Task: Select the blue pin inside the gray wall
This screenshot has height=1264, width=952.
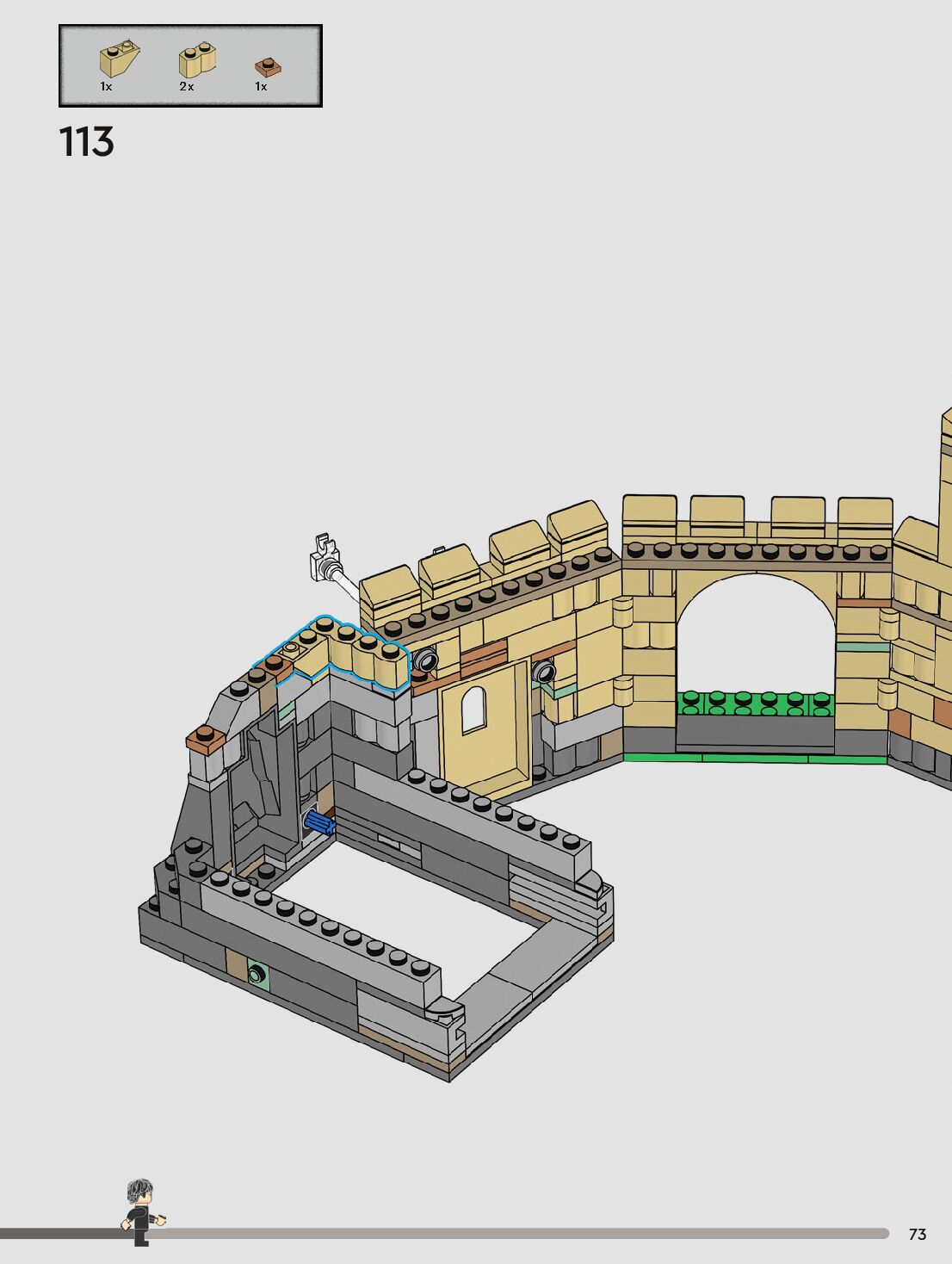Action: tap(319, 823)
